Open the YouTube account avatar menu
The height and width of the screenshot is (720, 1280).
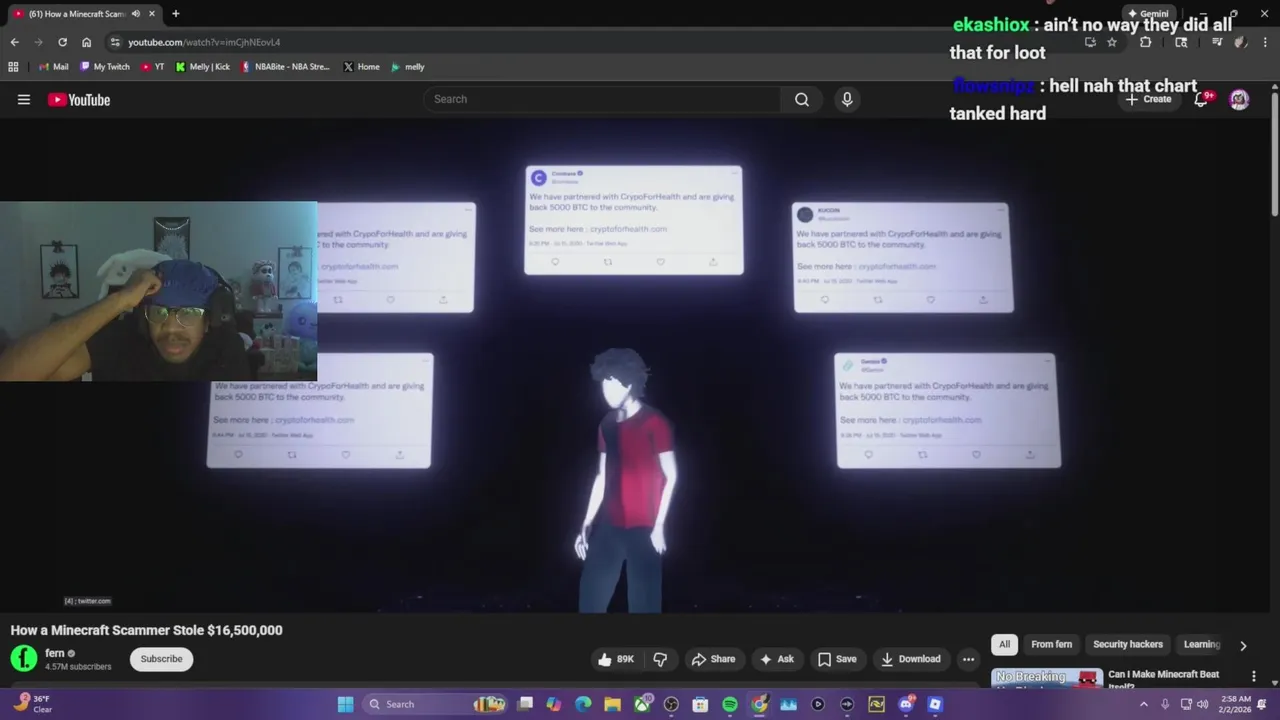(x=1239, y=99)
